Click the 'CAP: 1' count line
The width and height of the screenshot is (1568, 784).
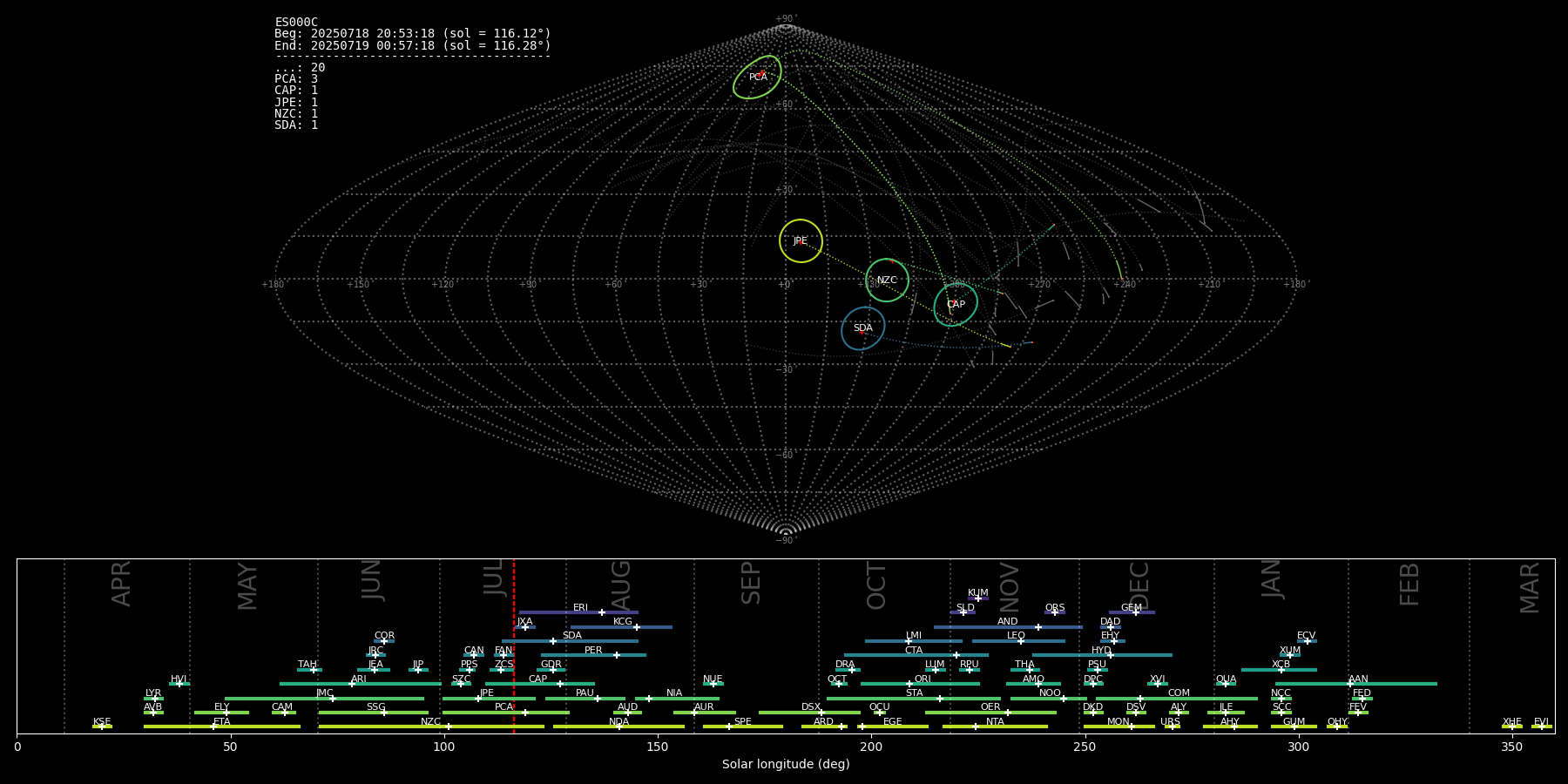pos(296,90)
